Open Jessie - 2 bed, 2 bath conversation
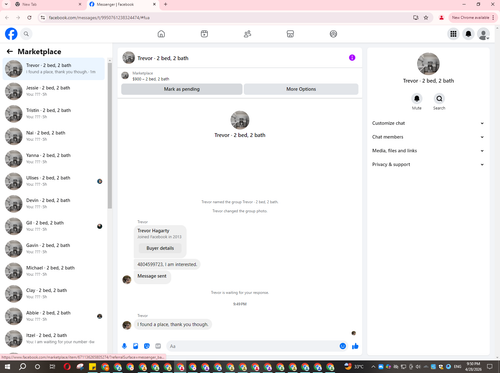Viewport: 500px width, 373px height. [x=54, y=91]
